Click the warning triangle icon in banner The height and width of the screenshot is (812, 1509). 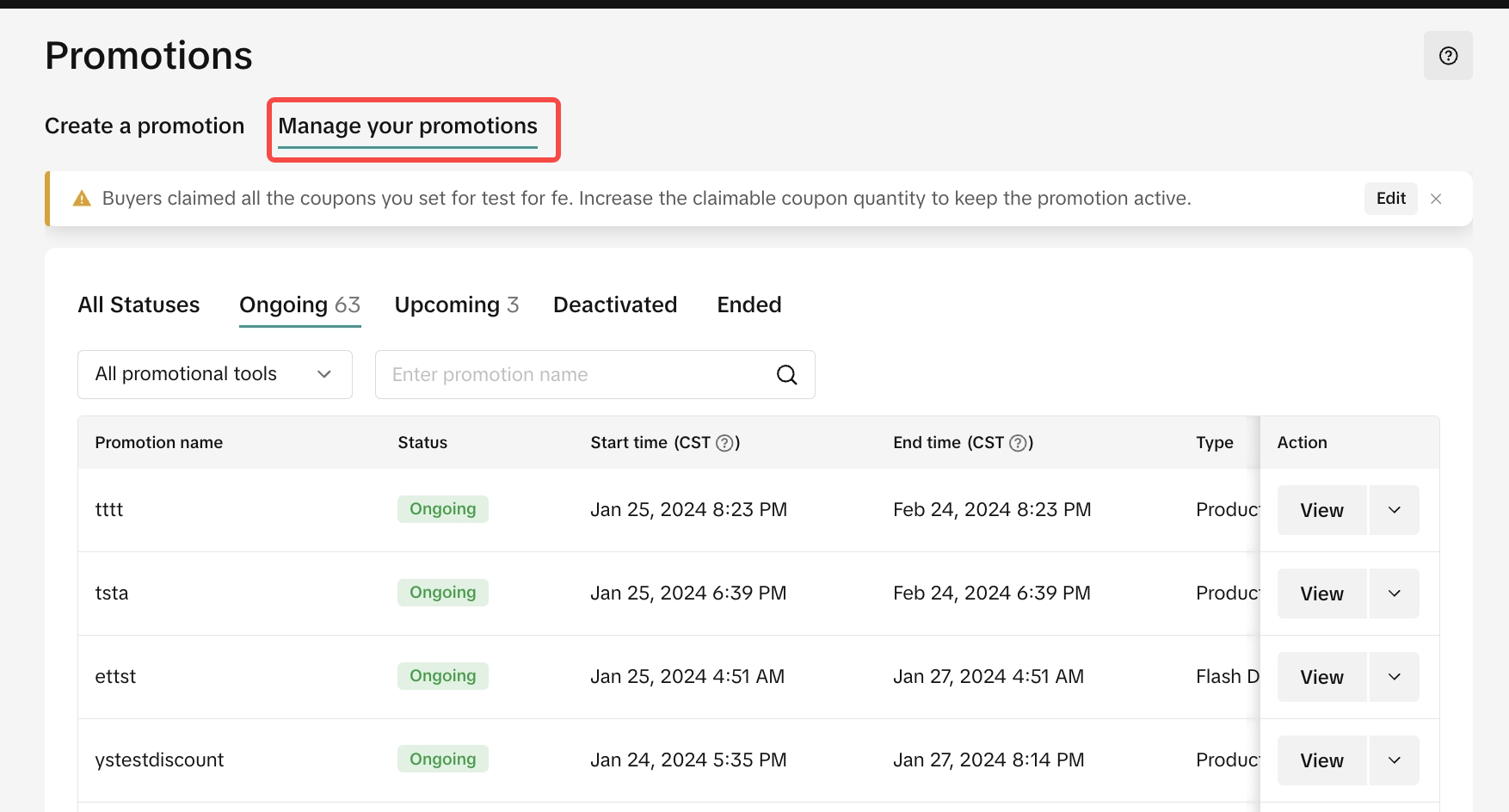pyautogui.click(x=82, y=199)
